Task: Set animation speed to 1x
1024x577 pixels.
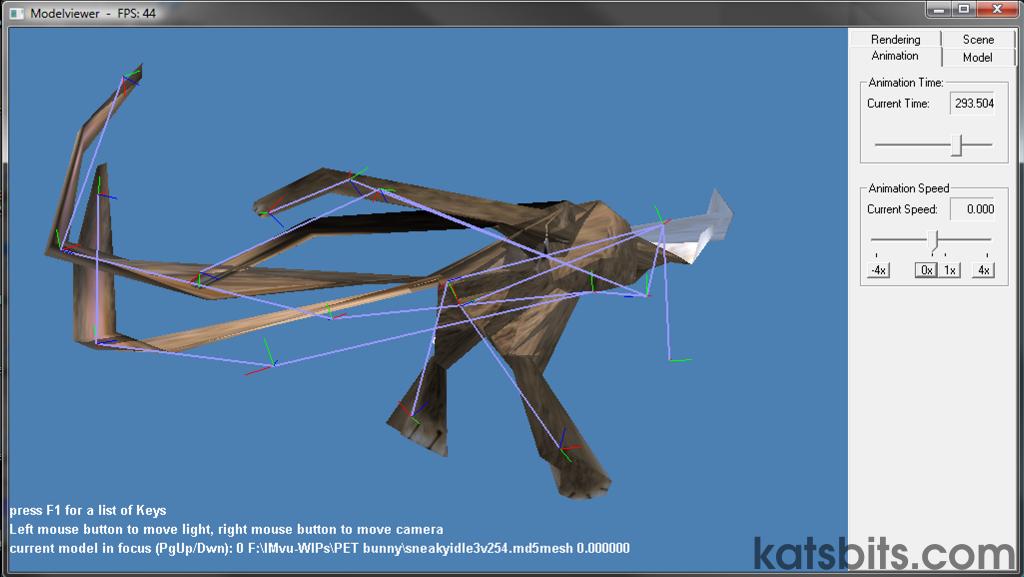Action: tap(950, 270)
